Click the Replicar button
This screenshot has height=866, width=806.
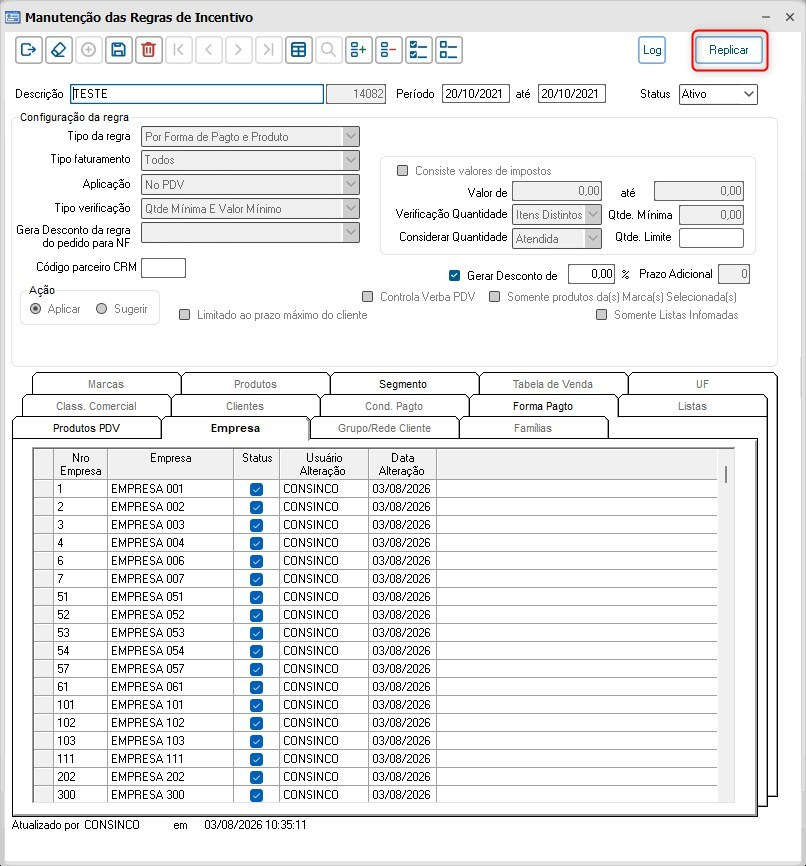tap(729, 50)
